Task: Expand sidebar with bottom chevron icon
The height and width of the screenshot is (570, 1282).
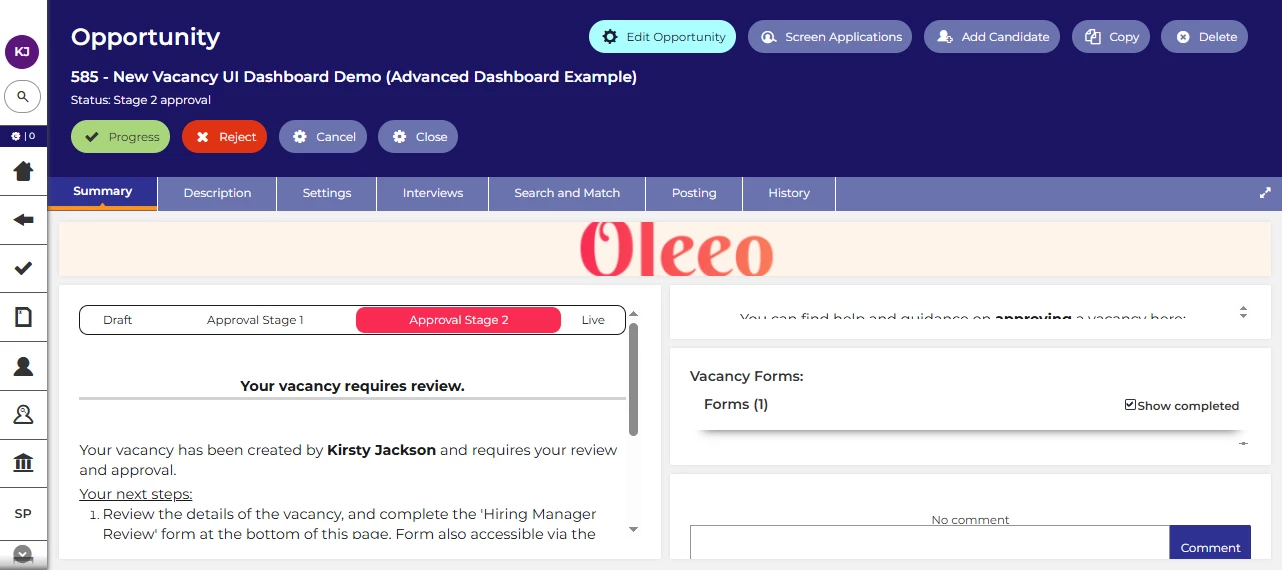Action: click(x=22, y=554)
